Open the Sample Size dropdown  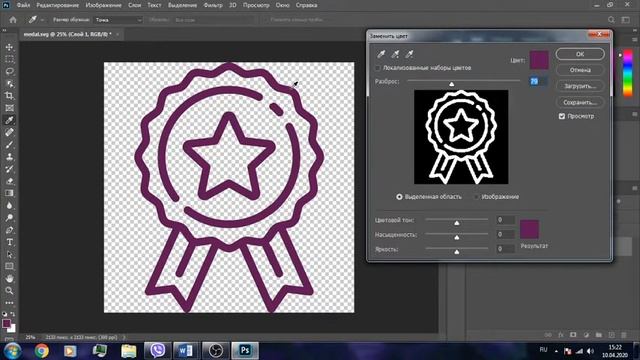pos(118,20)
